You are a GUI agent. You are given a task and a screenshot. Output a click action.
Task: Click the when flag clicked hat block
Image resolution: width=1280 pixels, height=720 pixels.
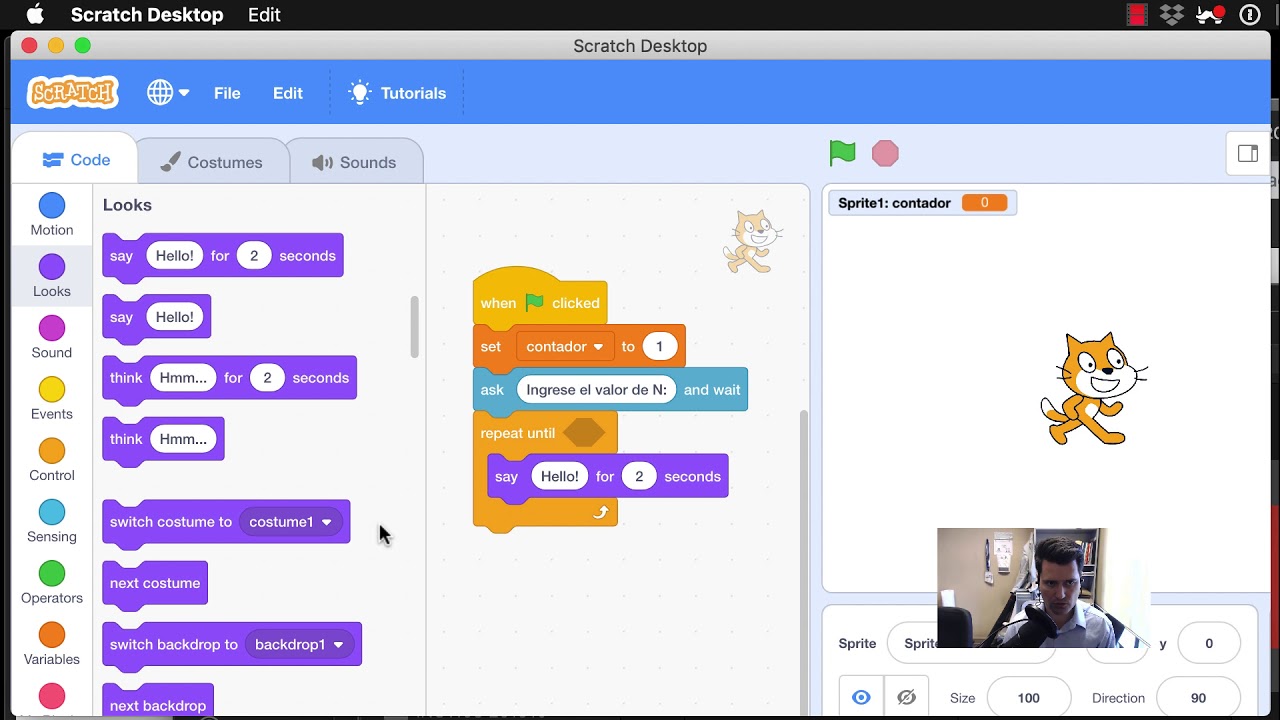tap(540, 302)
